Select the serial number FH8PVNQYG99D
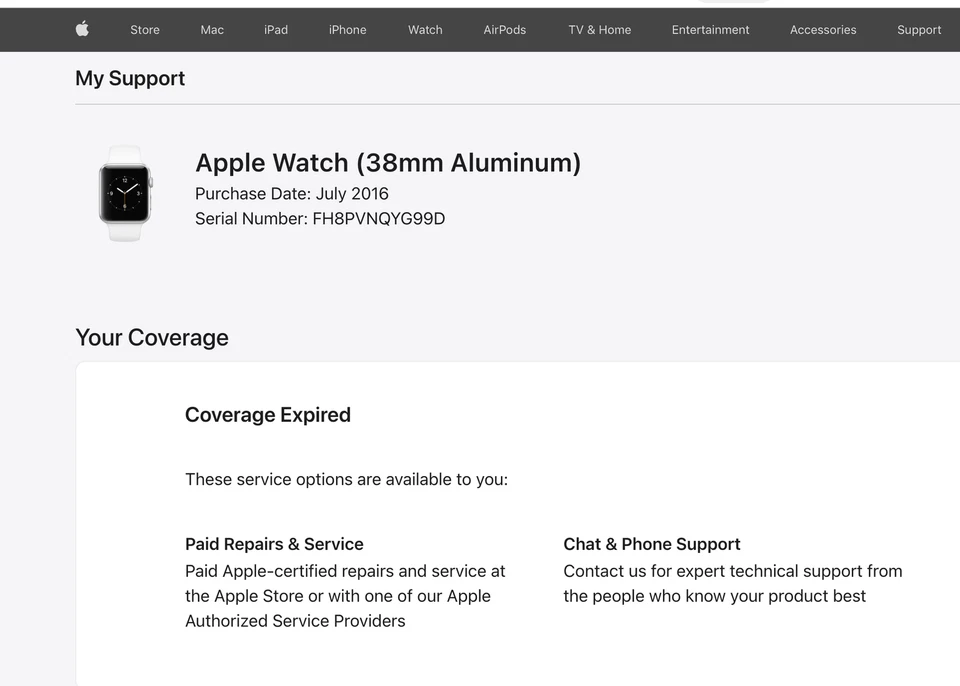Screen dimensions: 960x686 tap(320, 218)
